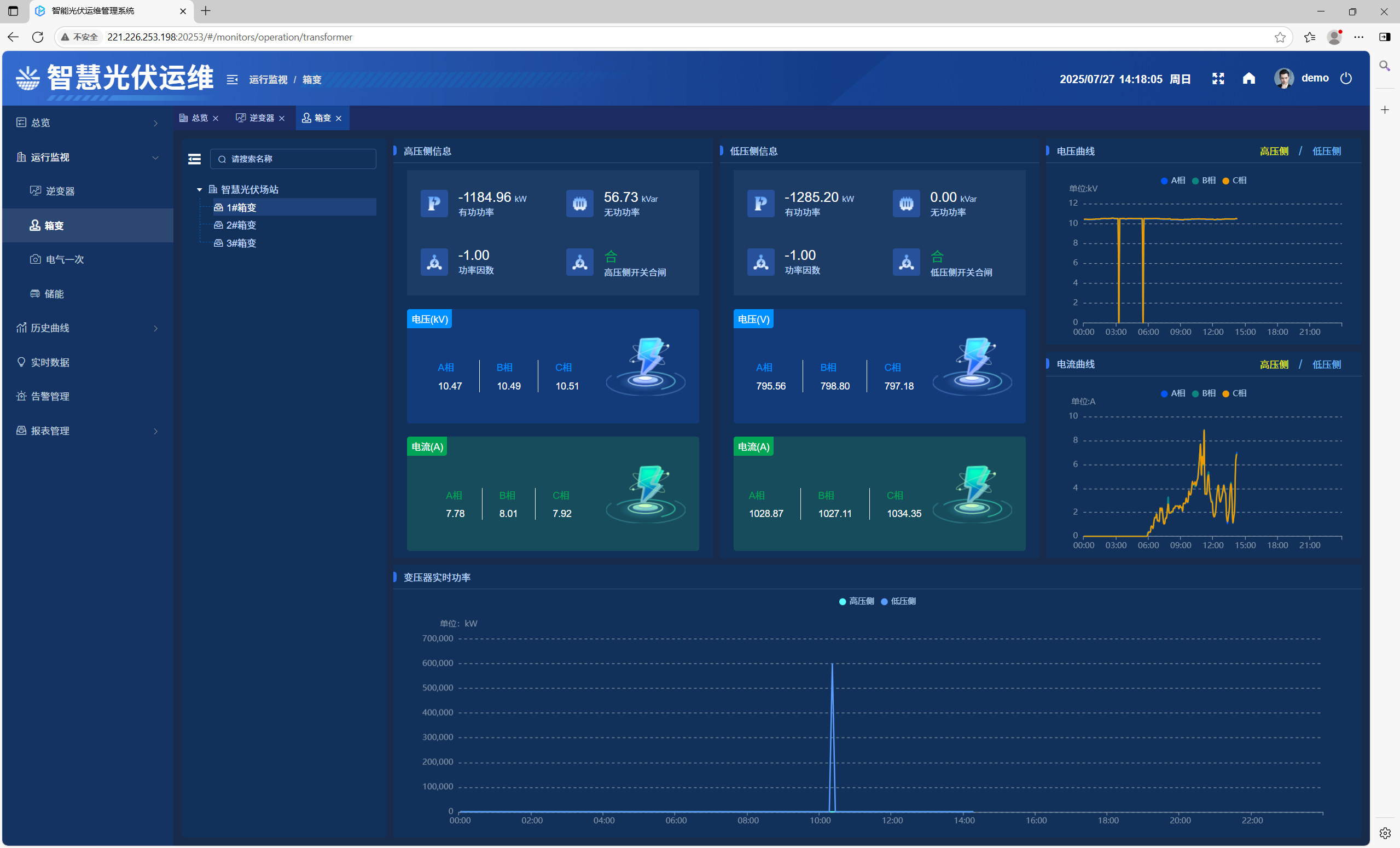The width and height of the screenshot is (1400, 848).
Task: Close the 总览 page tab
Action: click(x=216, y=118)
